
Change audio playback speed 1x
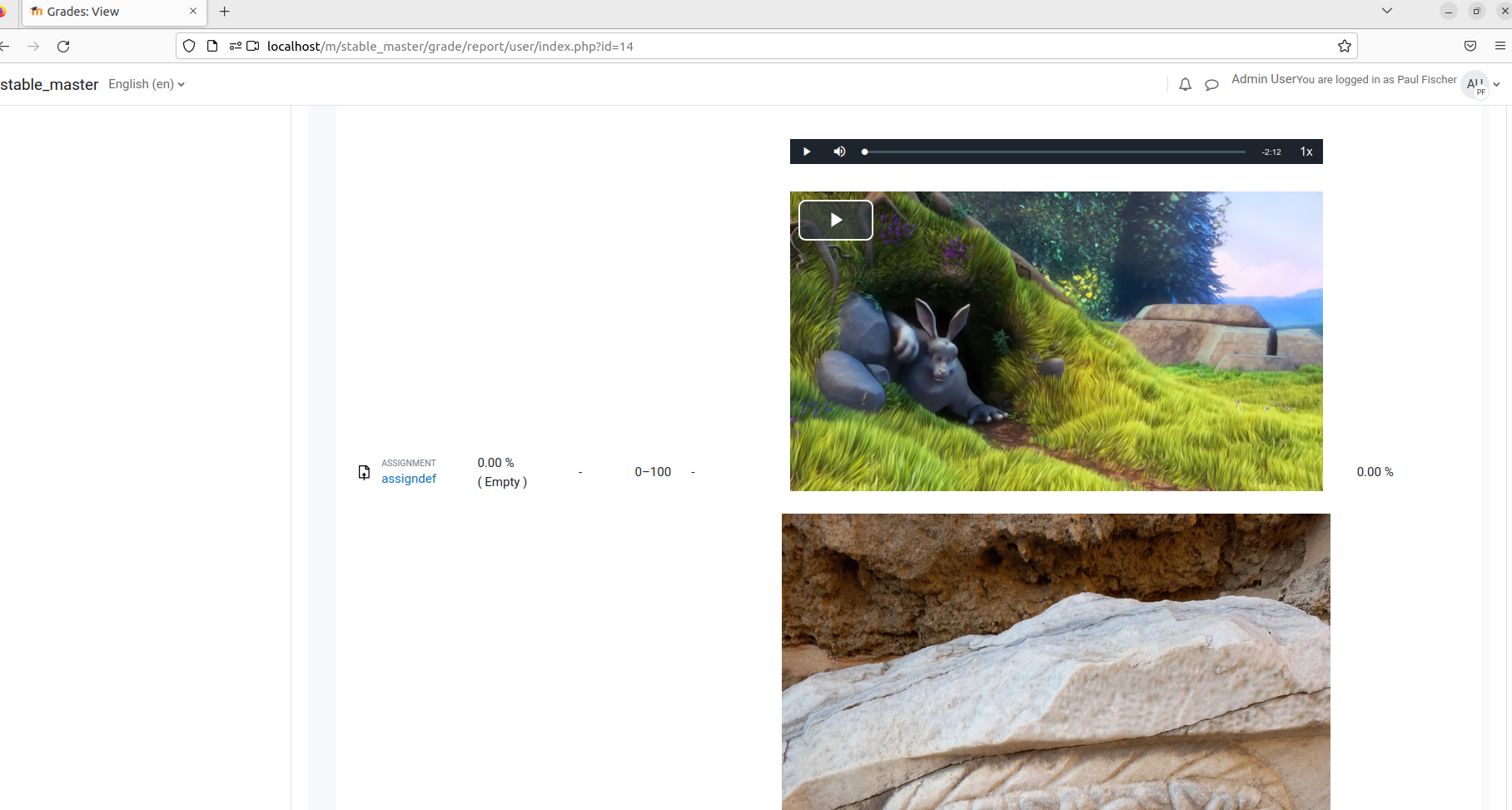pos(1306,152)
